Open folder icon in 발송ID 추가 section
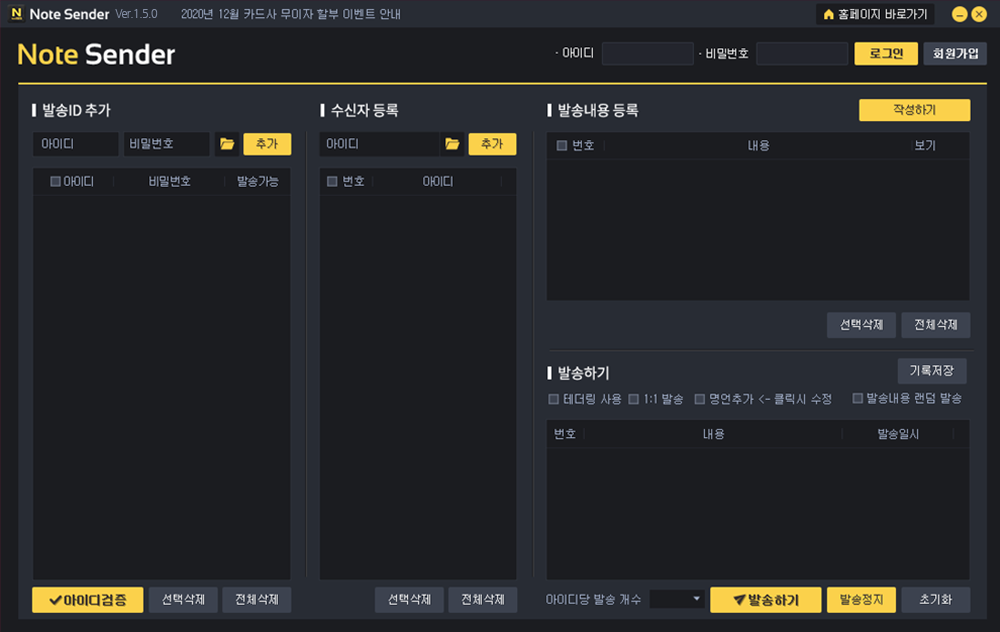The height and width of the screenshot is (632, 1000). click(x=227, y=144)
